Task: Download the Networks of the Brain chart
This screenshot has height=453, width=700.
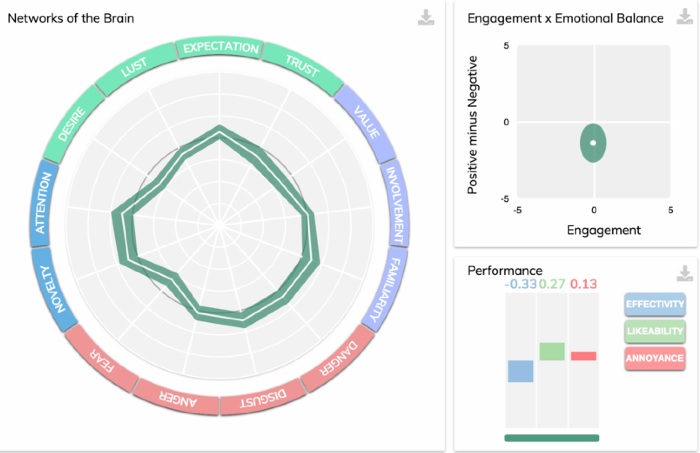Action: (426, 18)
